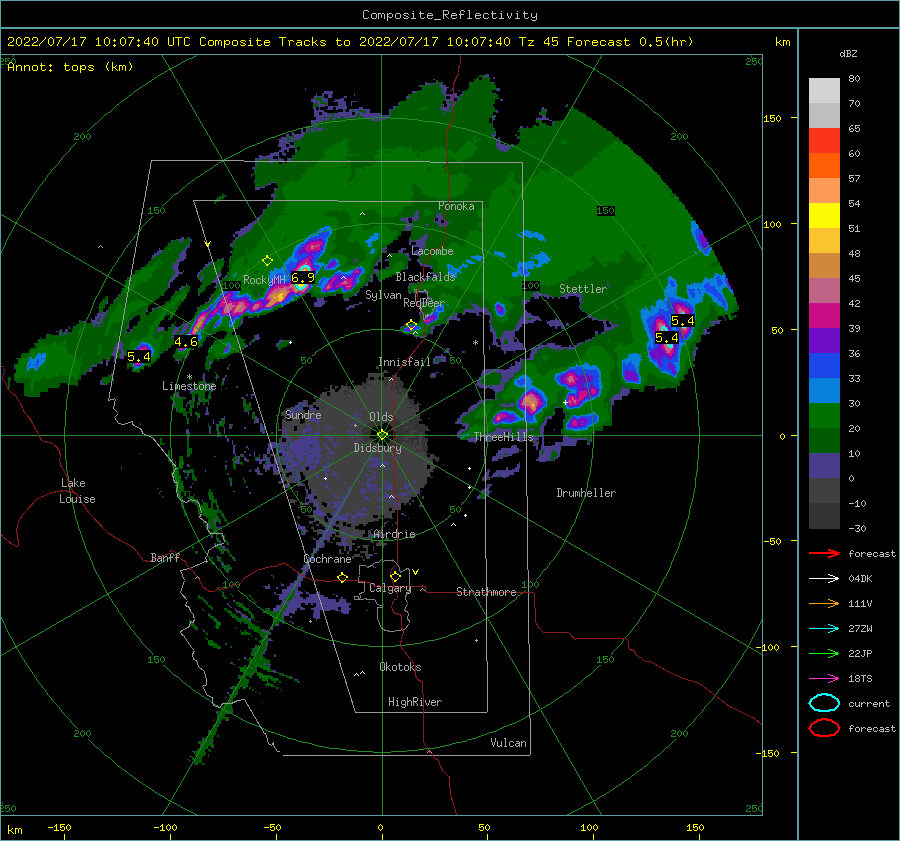The height and width of the screenshot is (841, 900).
Task: Click the Drumheller city label
Action: point(586,493)
